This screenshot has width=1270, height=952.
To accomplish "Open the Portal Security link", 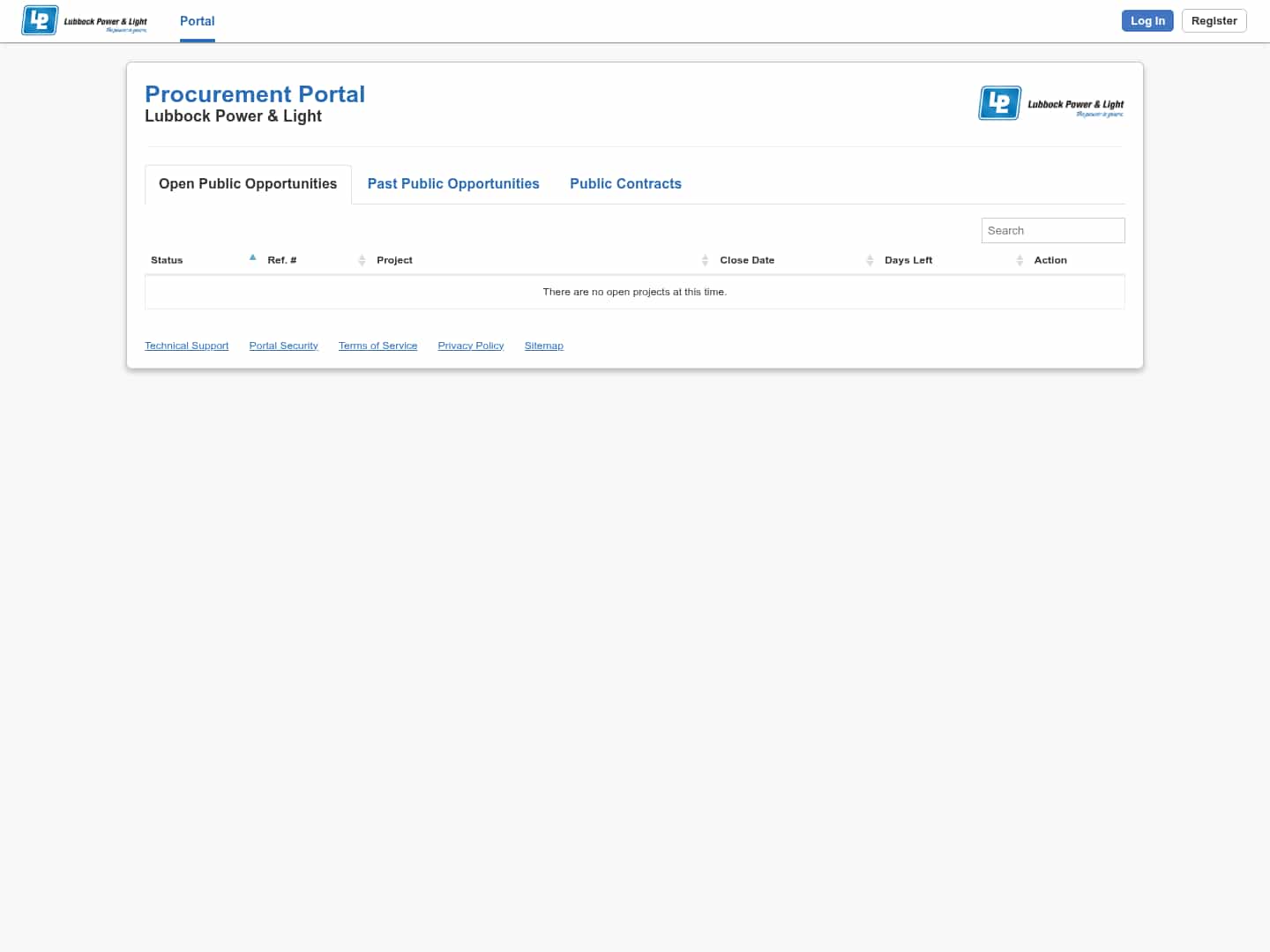I will (x=283, y=346).
